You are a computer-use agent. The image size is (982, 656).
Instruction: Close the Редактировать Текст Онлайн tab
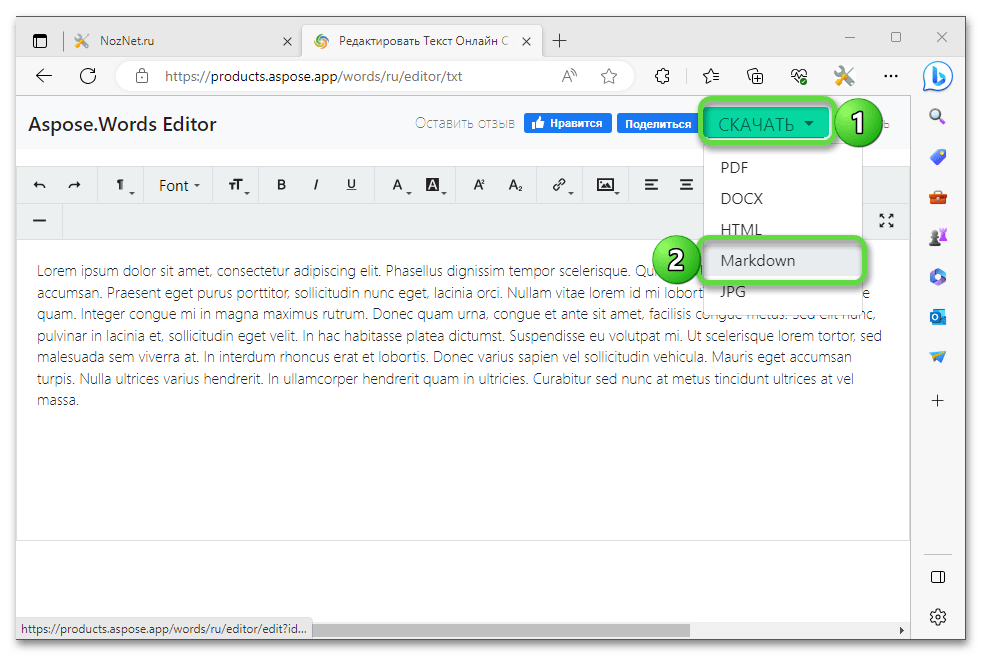(x=527, y=41)
